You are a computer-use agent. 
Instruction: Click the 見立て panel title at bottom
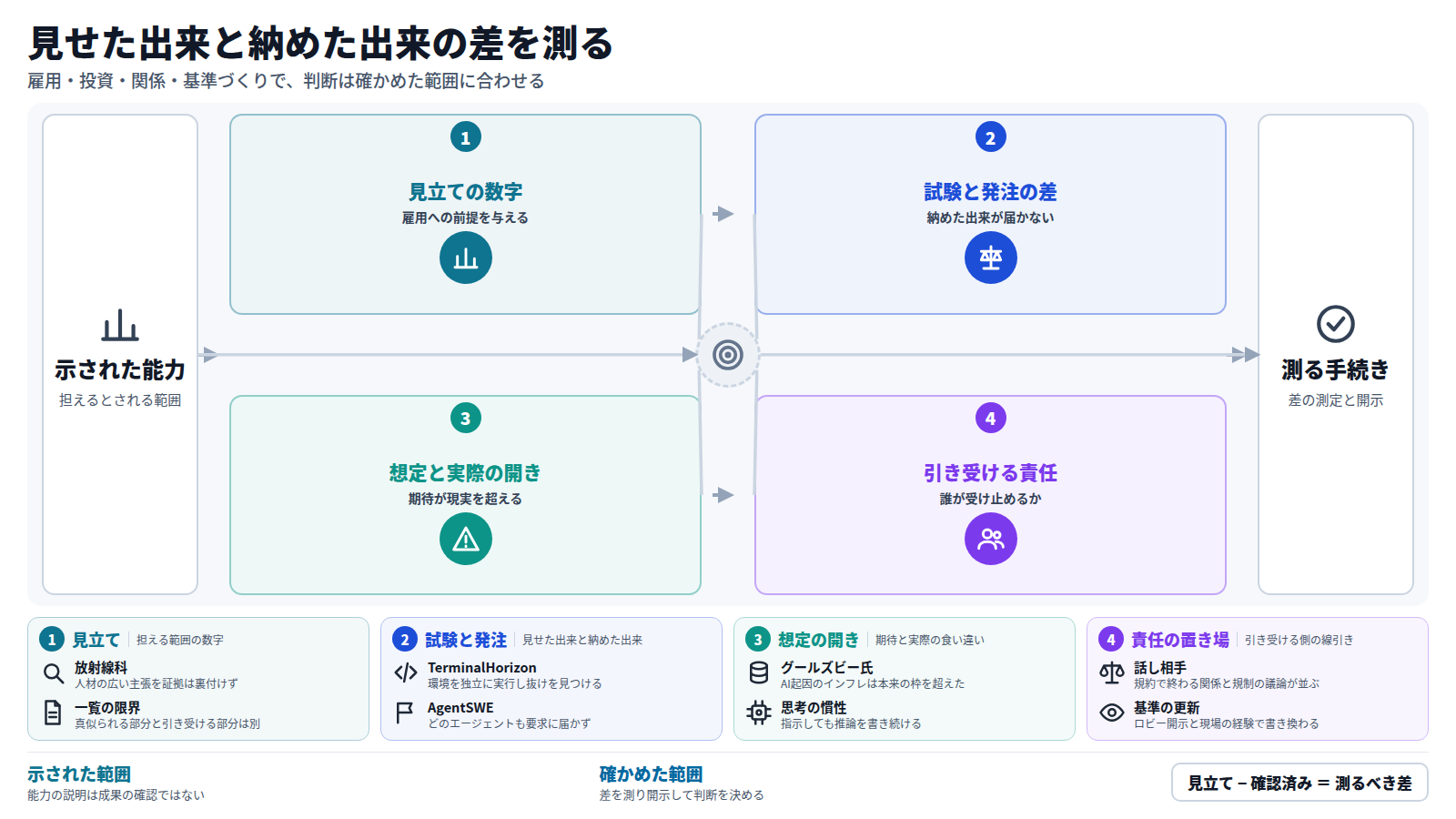96,640
